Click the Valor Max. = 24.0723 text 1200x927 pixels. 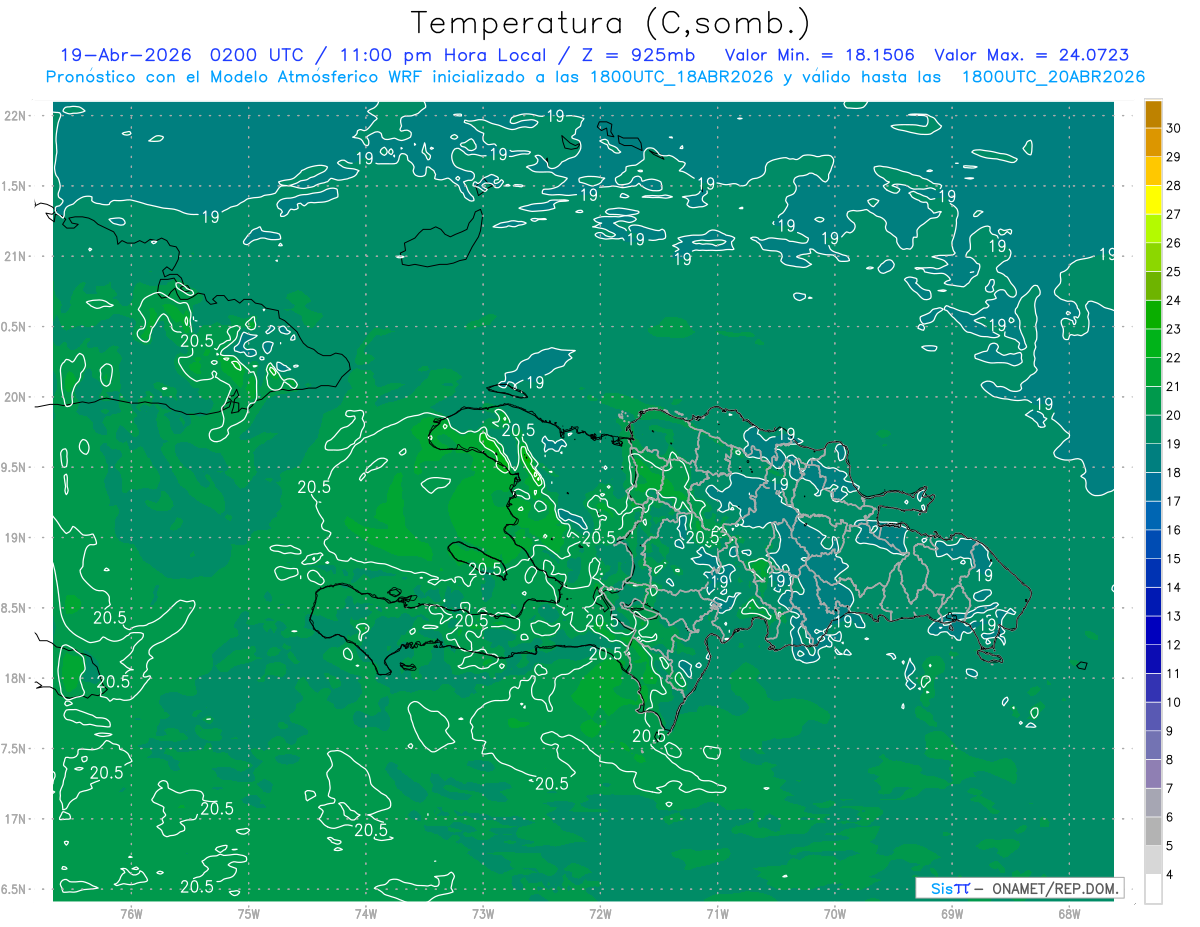click(x=1032, y=56)
